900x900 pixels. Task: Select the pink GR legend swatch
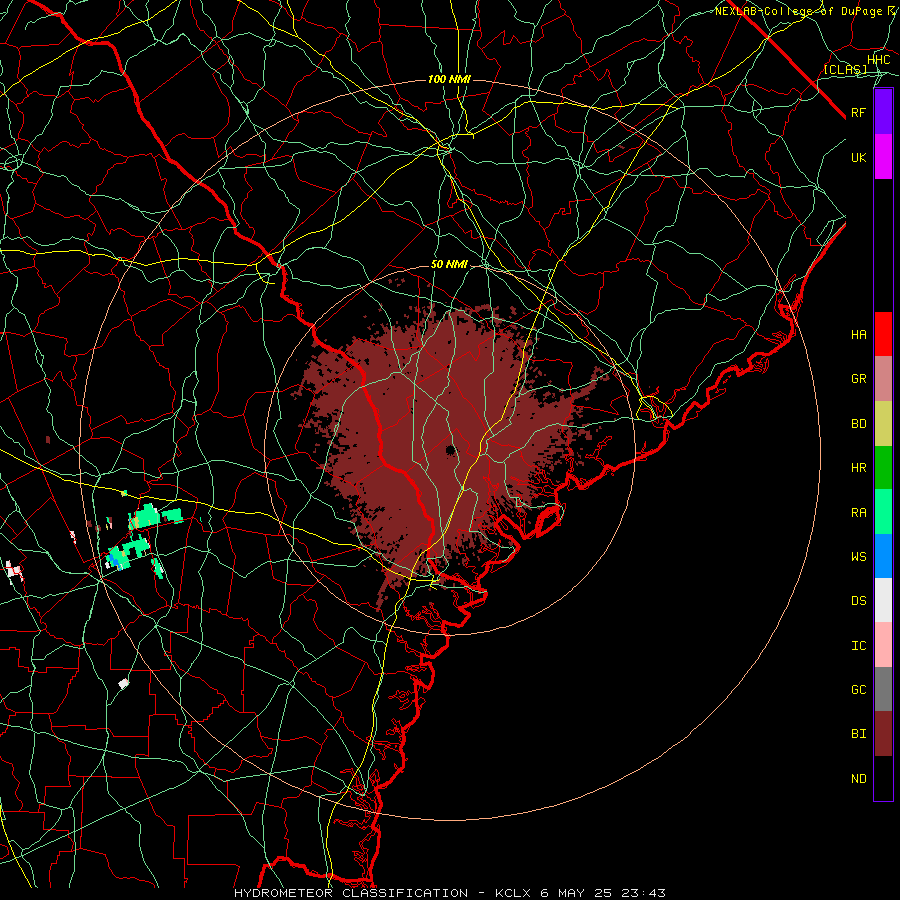tap(883, 379)
